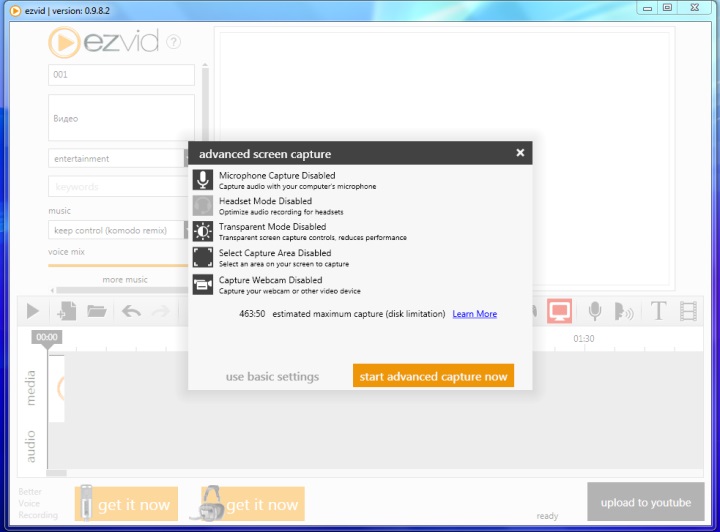Click the record voice microphone icon
Screen dimensions: 720x532
click(x=595, y=311)
